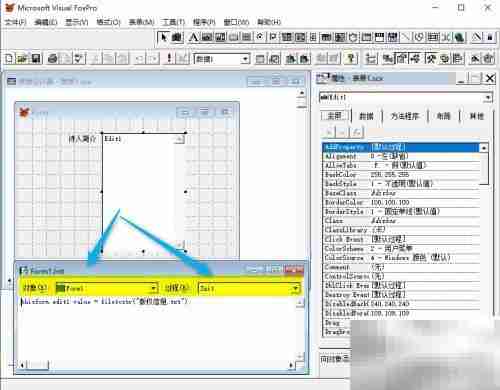This screenshot has width=500, height=390.
Task: Select the BackColor property row
Action: [x=402, y=174]
